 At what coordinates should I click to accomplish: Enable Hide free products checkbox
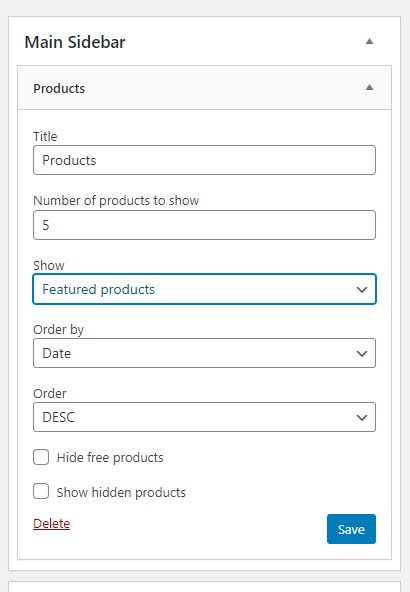point(41,457)
